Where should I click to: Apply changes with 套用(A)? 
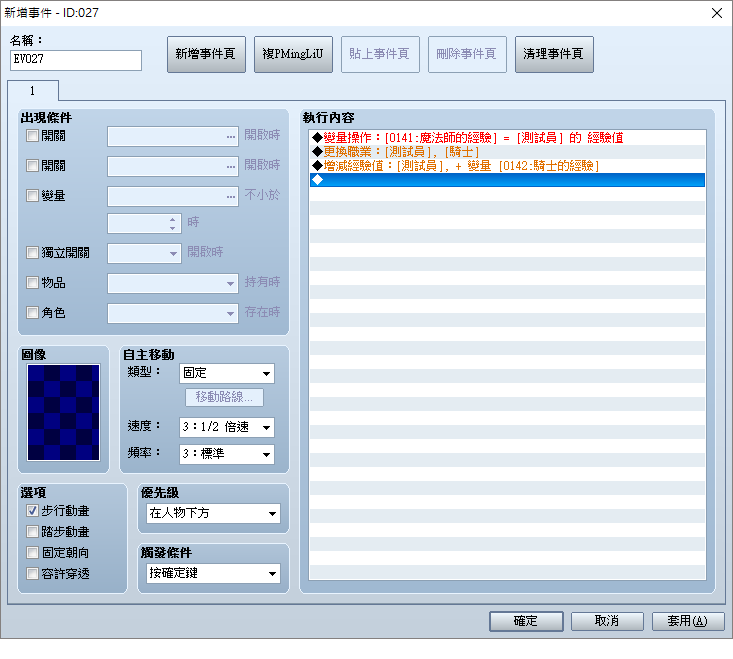pyautogui.click(x=688, y=621)
